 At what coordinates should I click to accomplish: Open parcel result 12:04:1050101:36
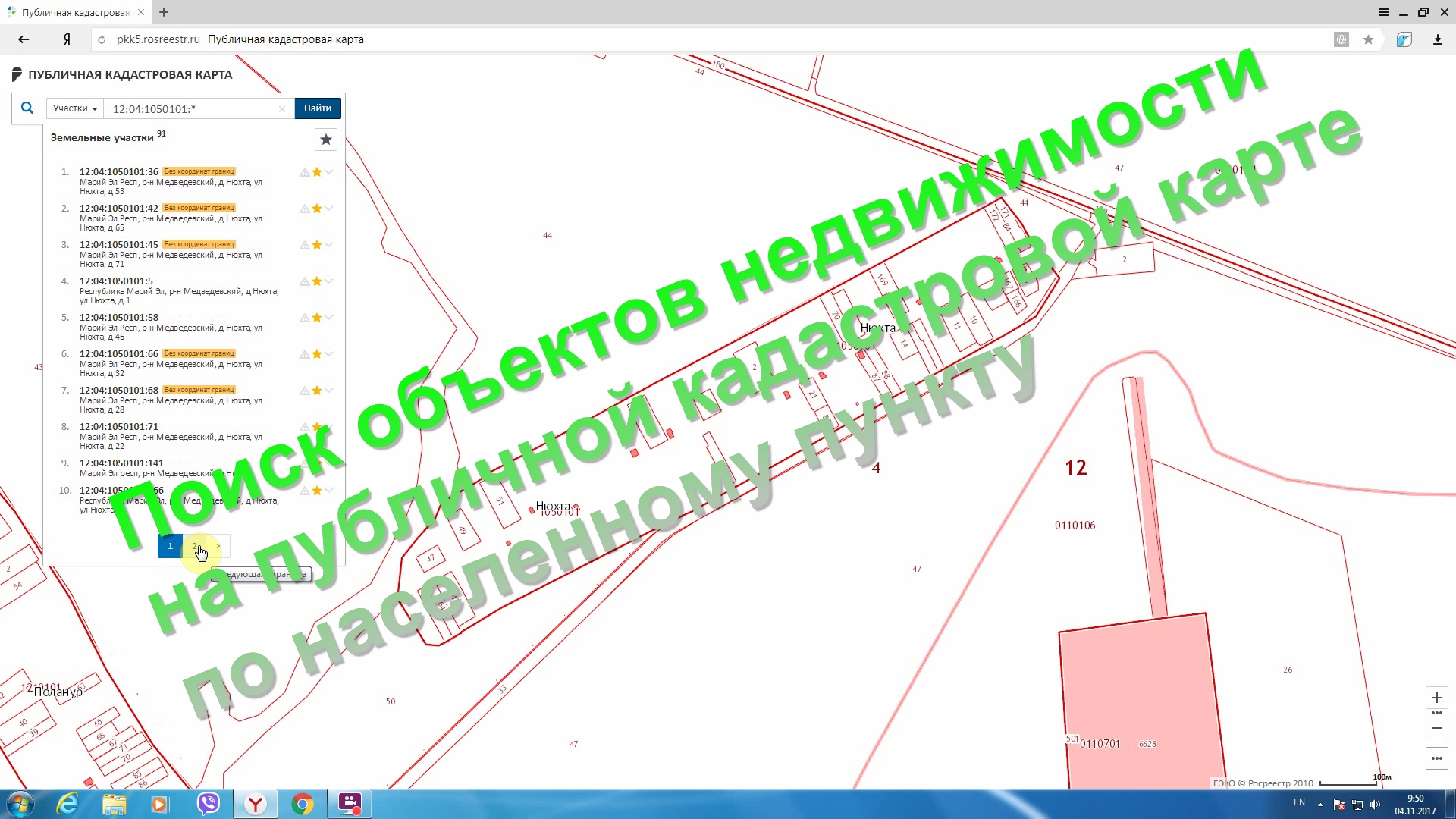tap(119, 172)
